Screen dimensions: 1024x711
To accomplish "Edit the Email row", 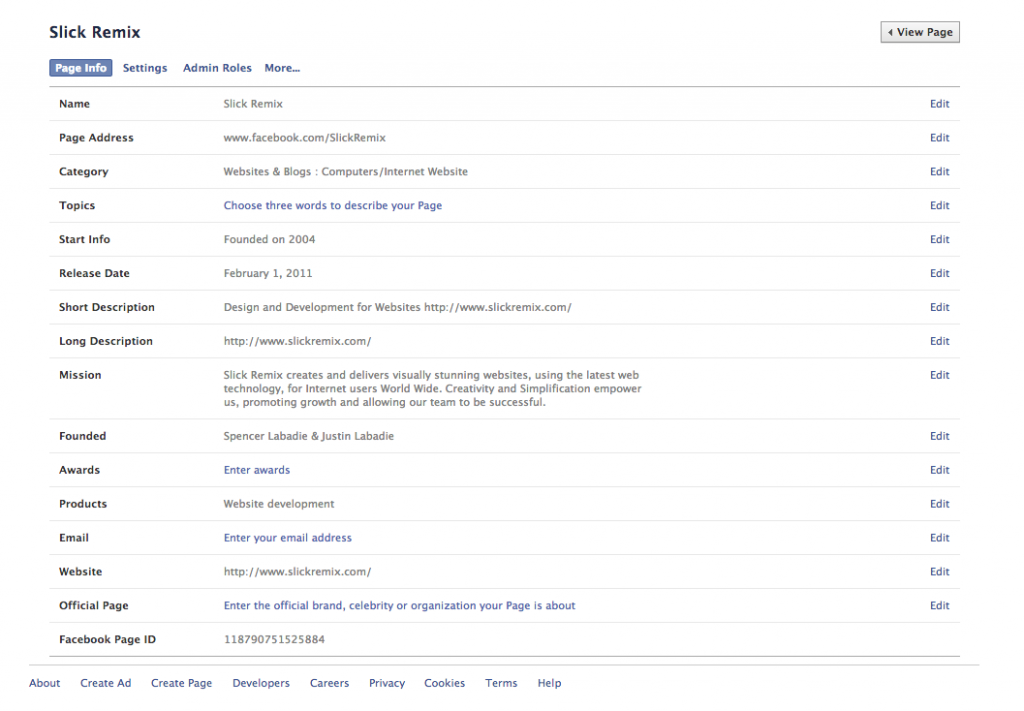I will tap(939, 538).
